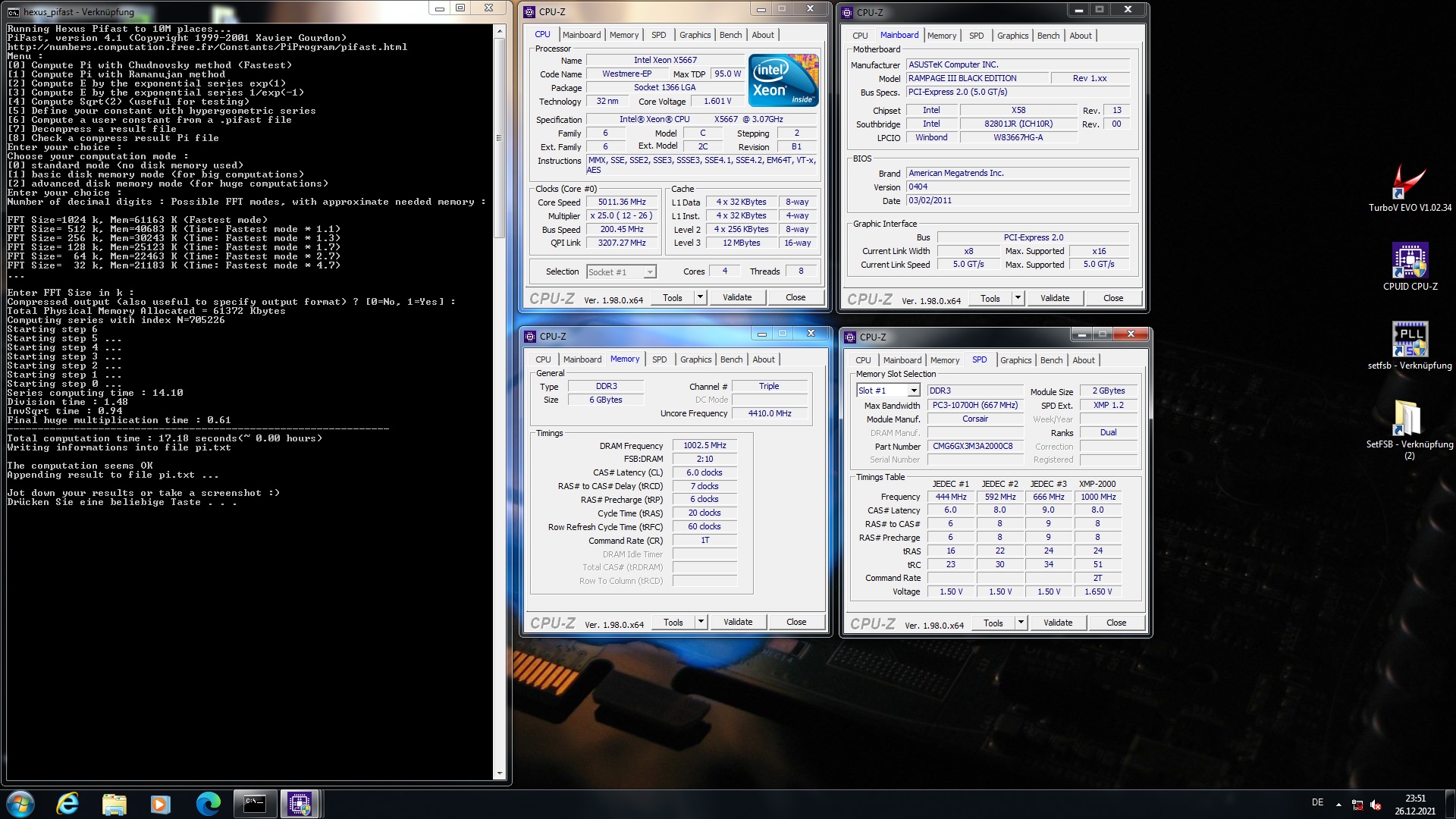
Task: Click the network tray icon
Action: coord(1357,805)
